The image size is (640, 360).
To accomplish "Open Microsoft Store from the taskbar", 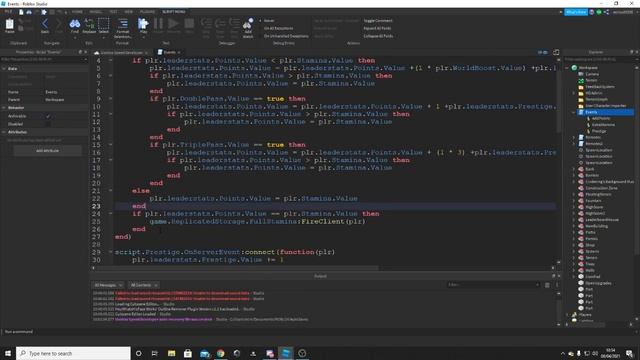I will (x=188, y=353).
